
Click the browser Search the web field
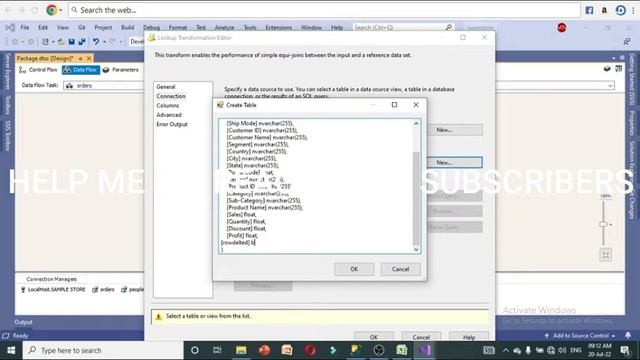click(x=324, y=10)
